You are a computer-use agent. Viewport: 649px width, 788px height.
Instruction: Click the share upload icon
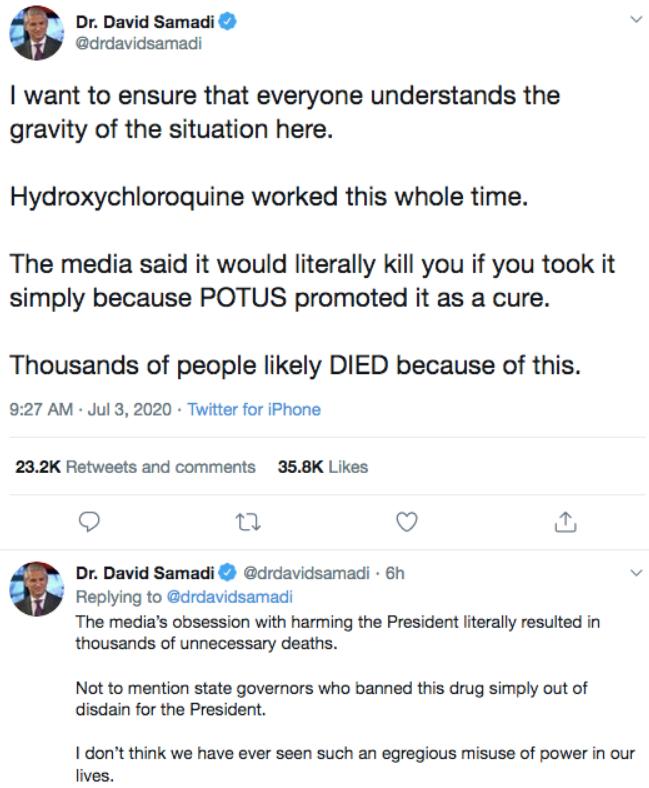pos(565,521)
